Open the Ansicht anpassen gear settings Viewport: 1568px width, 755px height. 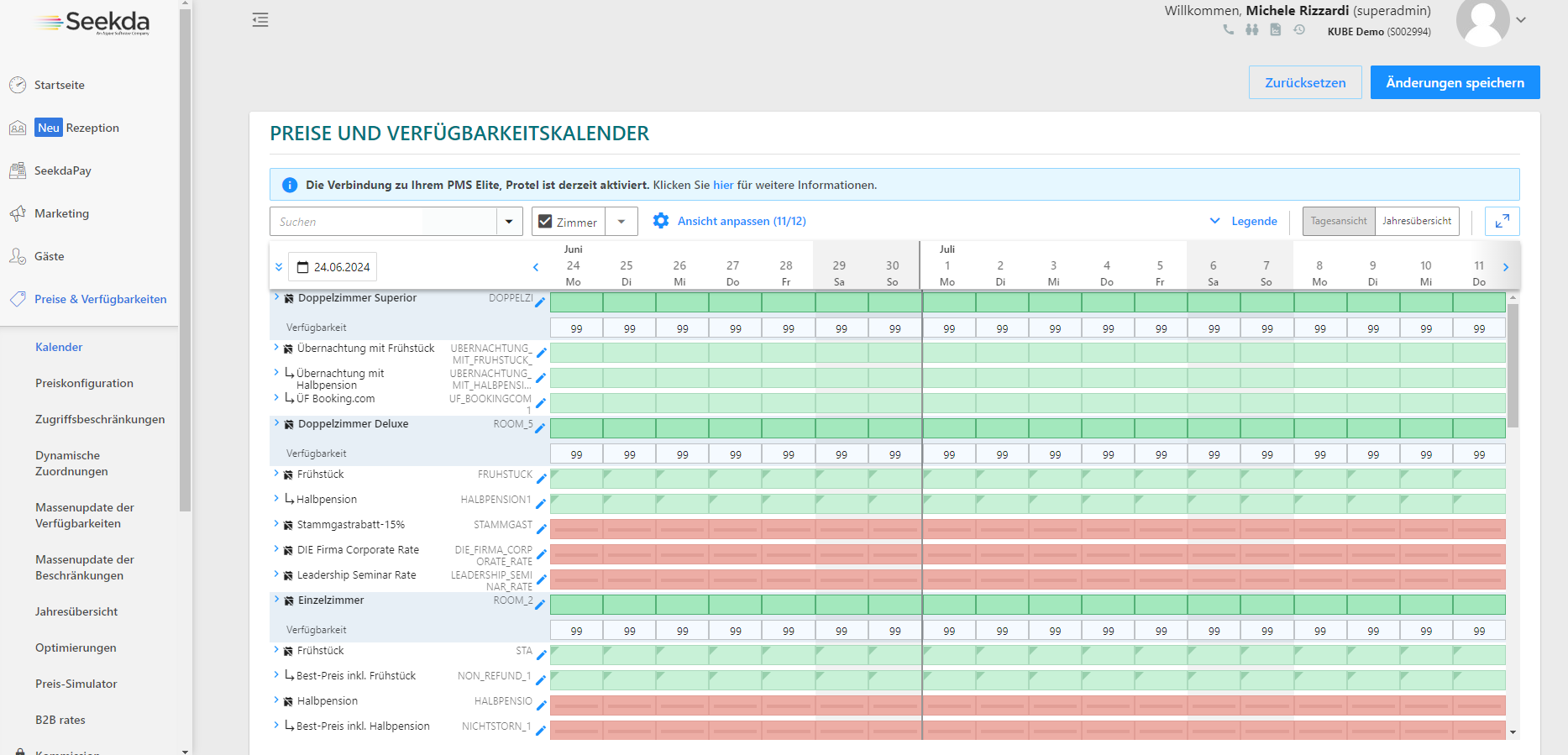click(x=661, y=221)
